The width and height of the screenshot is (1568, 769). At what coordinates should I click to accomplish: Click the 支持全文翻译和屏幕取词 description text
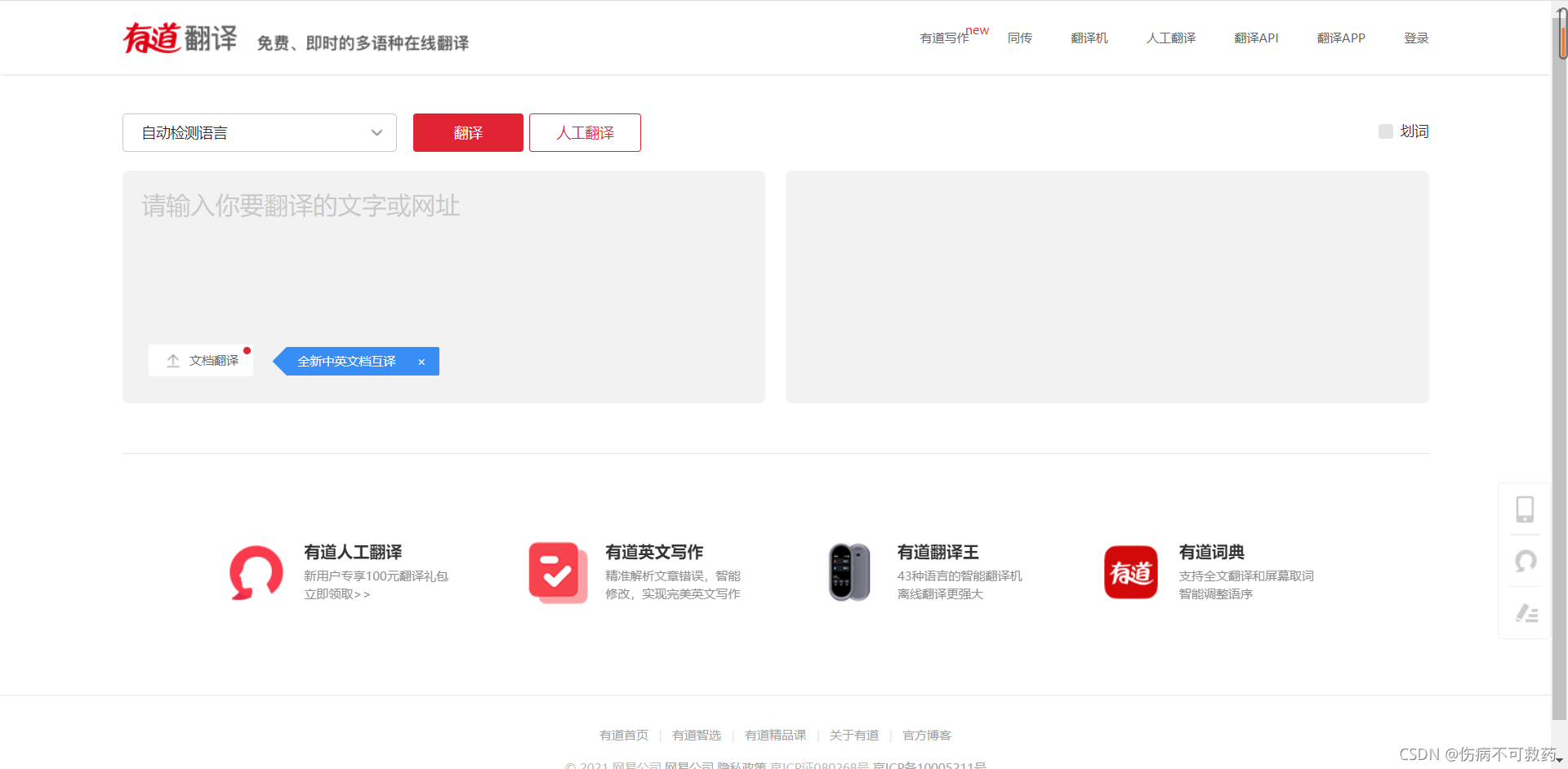pyautogui.click(x=1246, y=576)
